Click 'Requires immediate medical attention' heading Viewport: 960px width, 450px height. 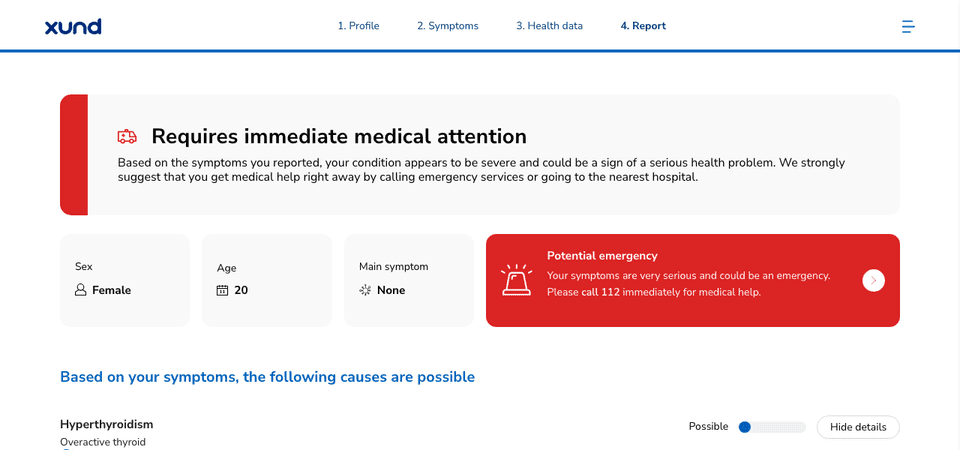[x=339, y=136]
